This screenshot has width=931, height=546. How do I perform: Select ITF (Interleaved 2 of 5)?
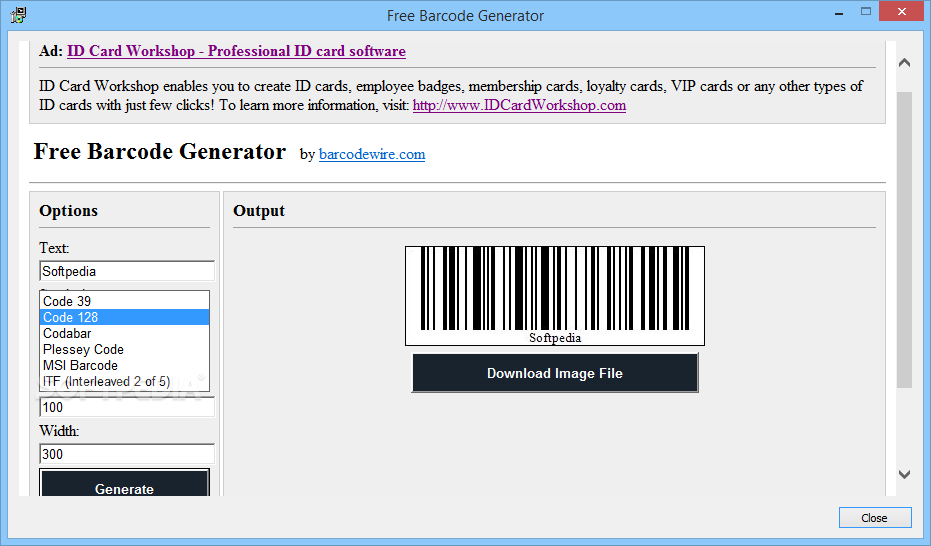(125, 381)
